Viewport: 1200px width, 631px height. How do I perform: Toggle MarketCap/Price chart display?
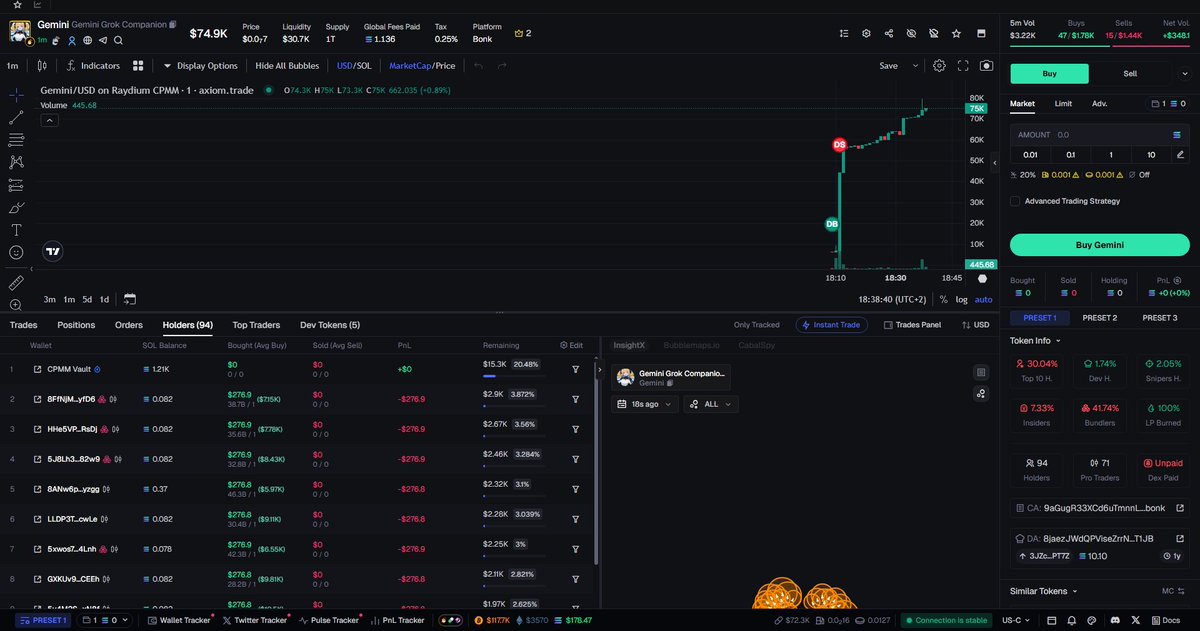click(x=421, y=66)
